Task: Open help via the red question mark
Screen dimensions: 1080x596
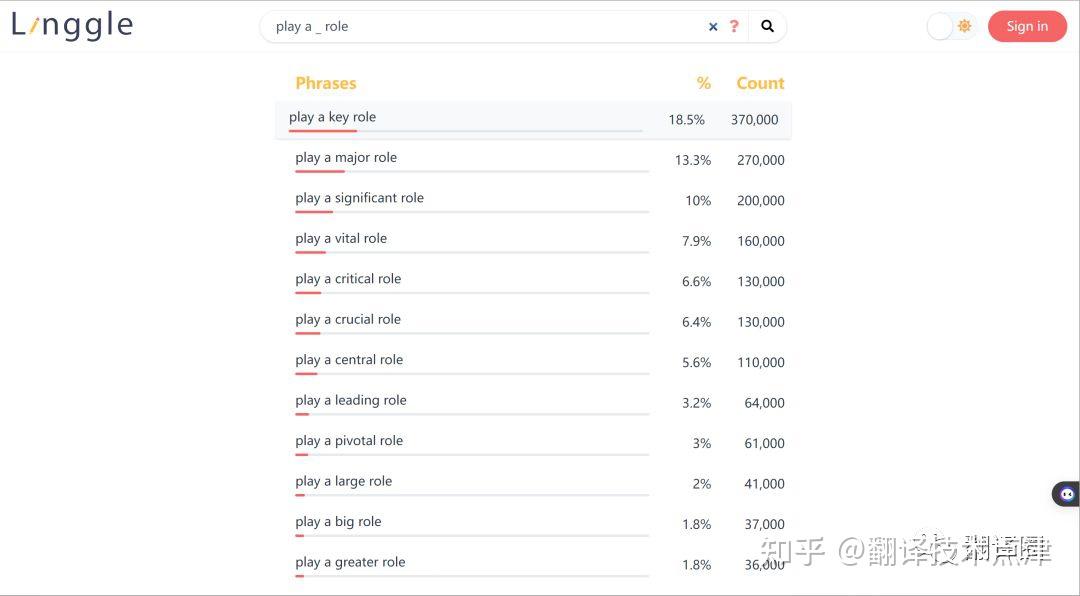Action: (x=734, y=26)
